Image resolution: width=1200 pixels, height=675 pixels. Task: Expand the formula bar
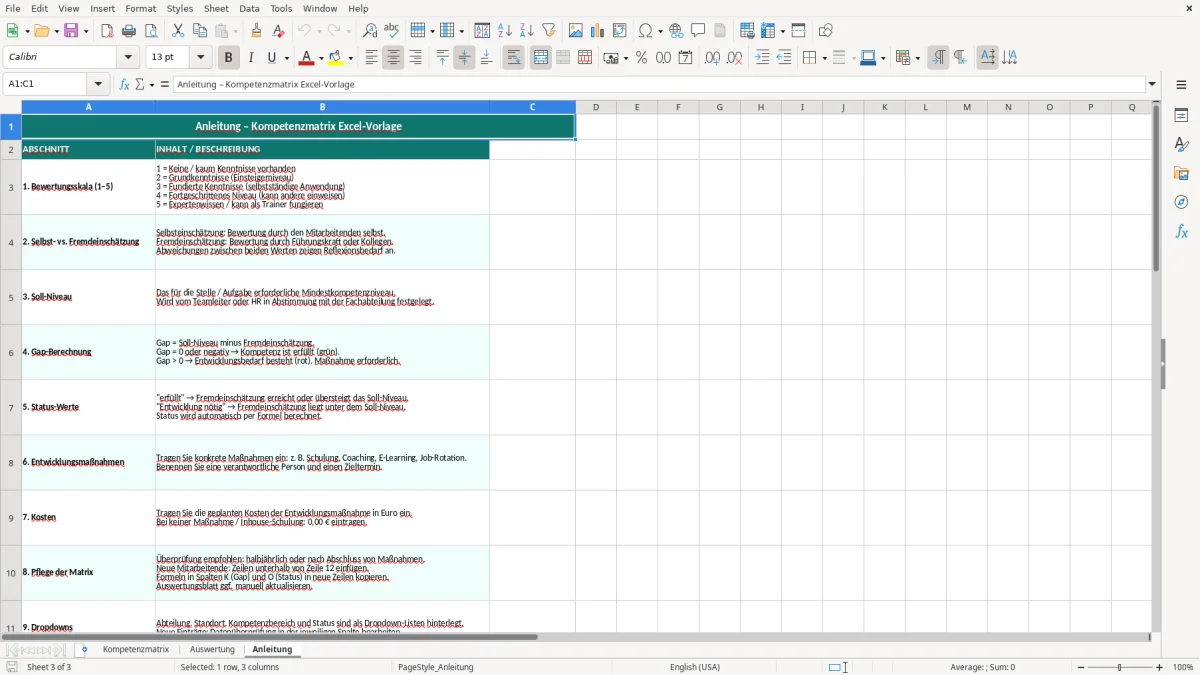(x=1152, y=84)
